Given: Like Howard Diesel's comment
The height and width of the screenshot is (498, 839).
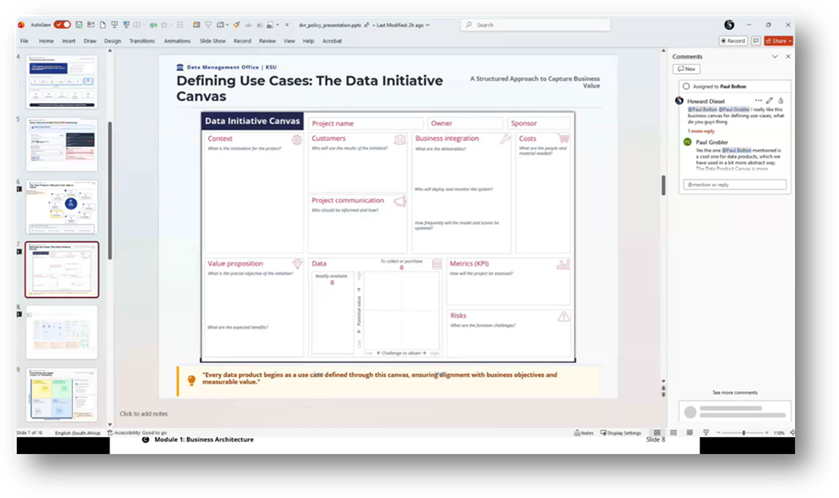Looking at the screenshot, I should [x=781, y=101].
